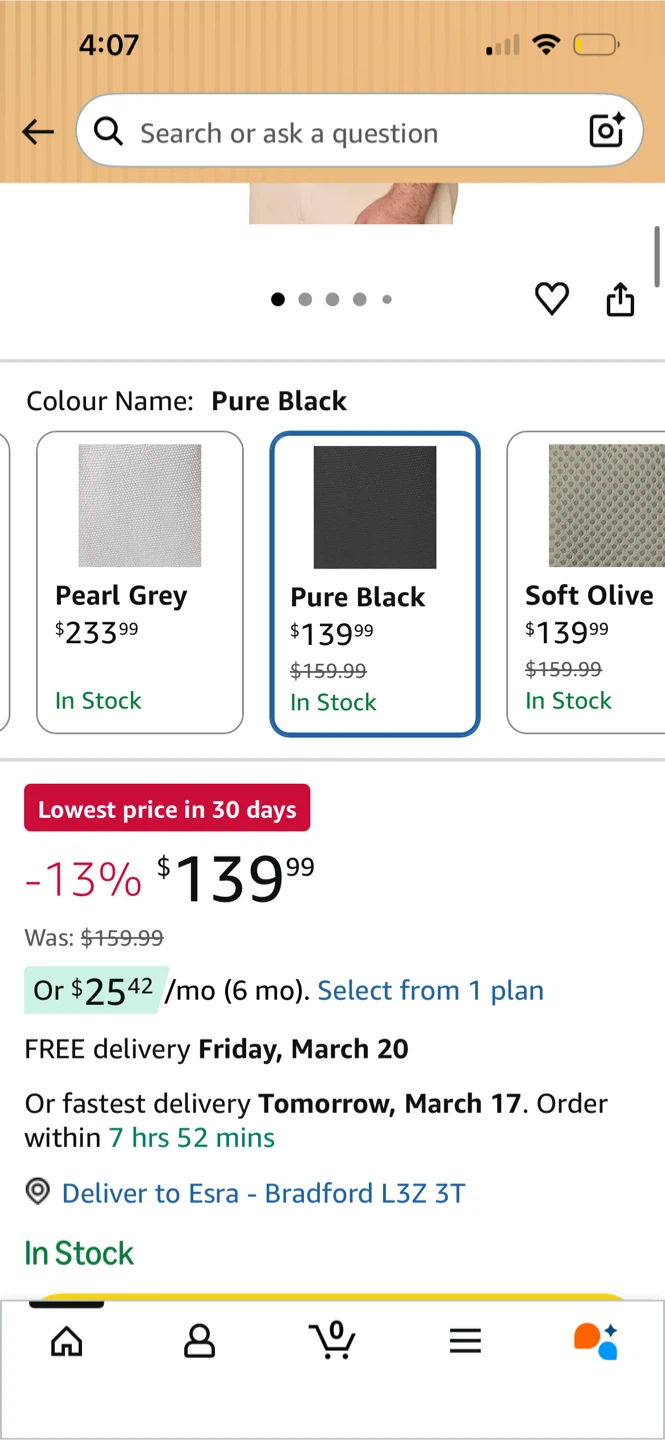Viewport: 665px width, 1440px height.
Task: Tap the Lowest price in 30 days badge
Action: [x=167, y=809]
